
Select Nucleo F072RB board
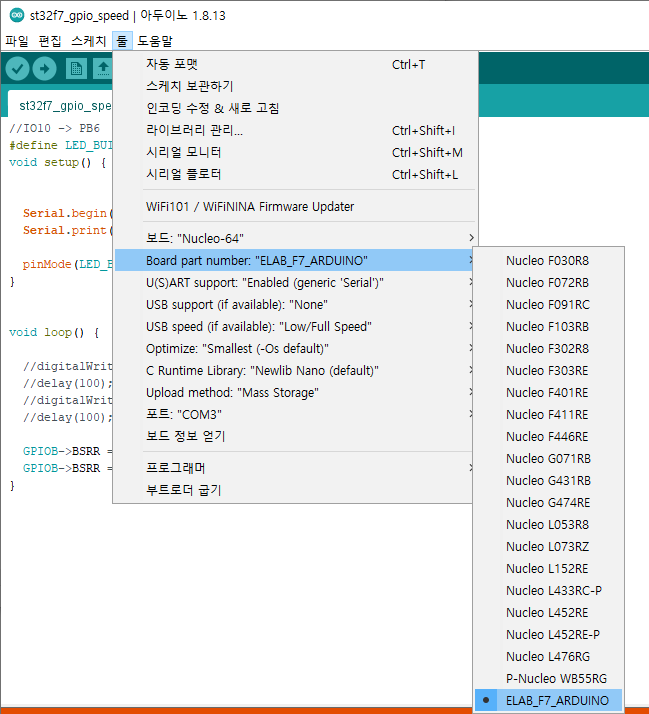[548, 282]
